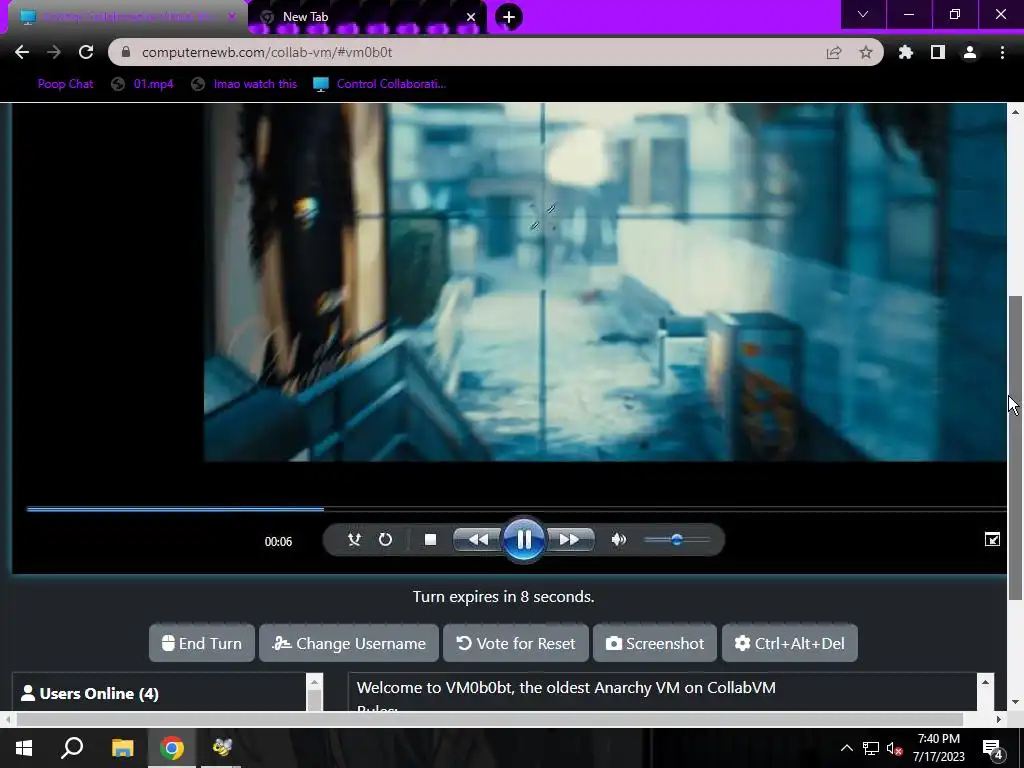Open the lmao watch this bookmark

(x=244, y=84)
